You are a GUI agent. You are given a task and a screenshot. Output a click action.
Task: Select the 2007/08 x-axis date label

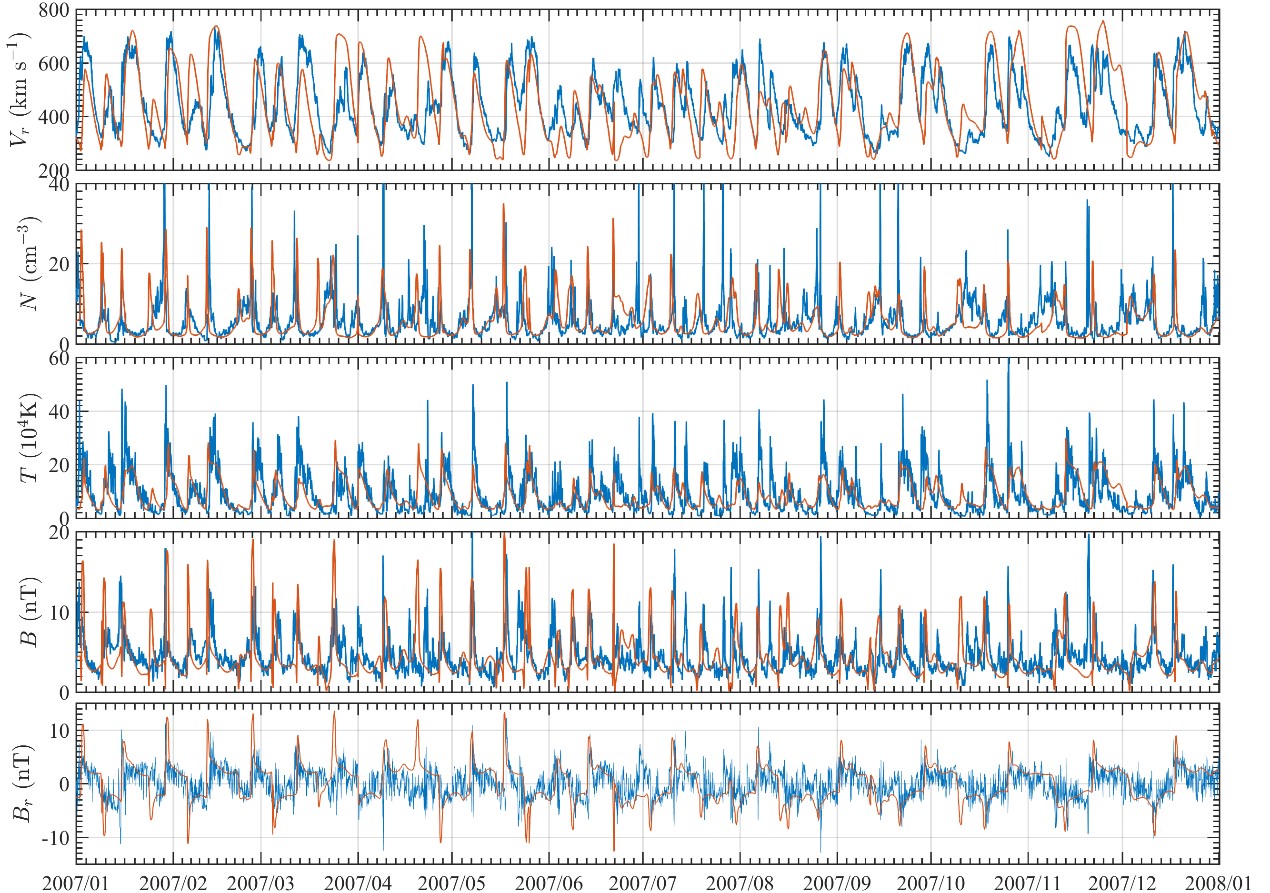click(x=738, y=881)
